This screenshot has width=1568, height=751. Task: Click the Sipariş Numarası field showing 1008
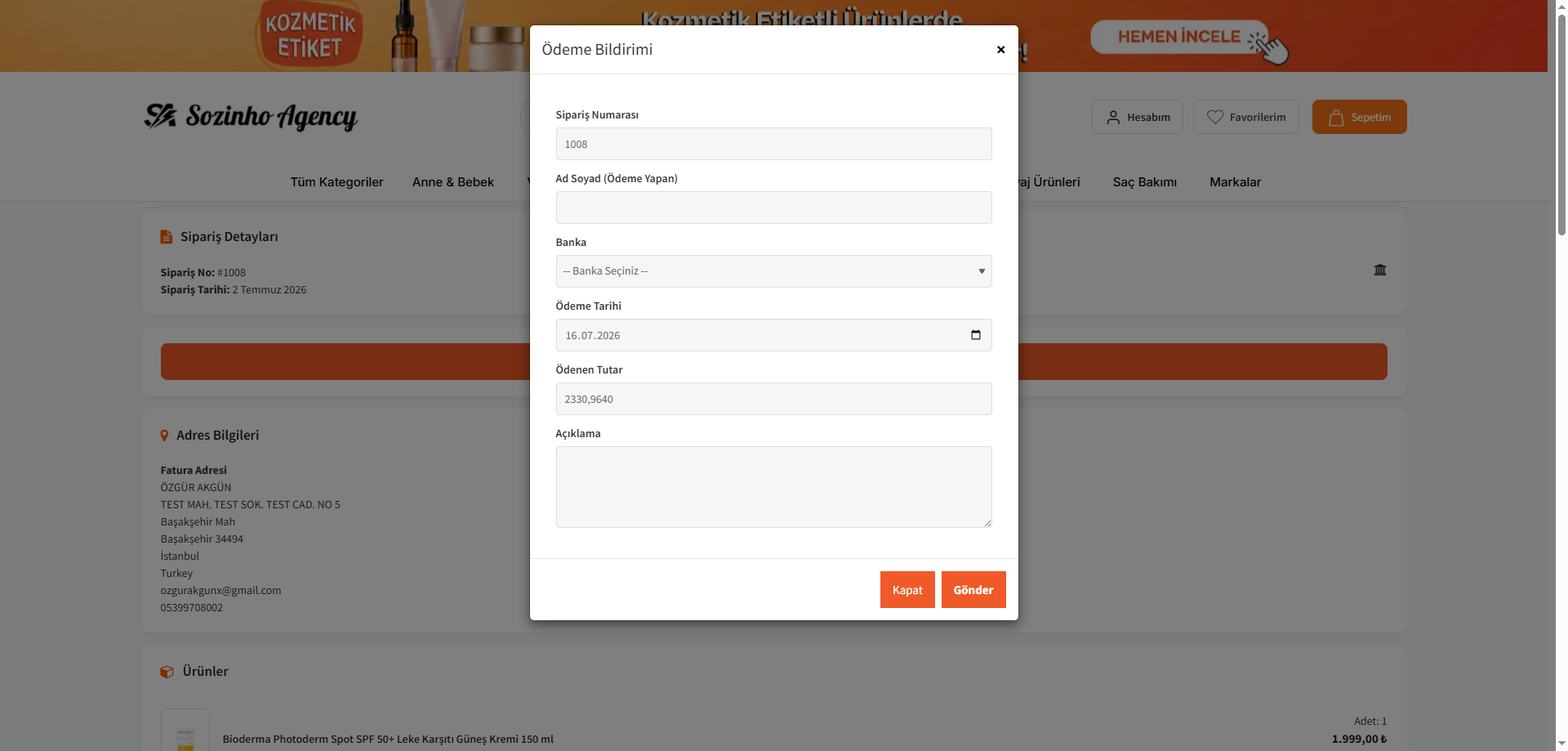773,144
